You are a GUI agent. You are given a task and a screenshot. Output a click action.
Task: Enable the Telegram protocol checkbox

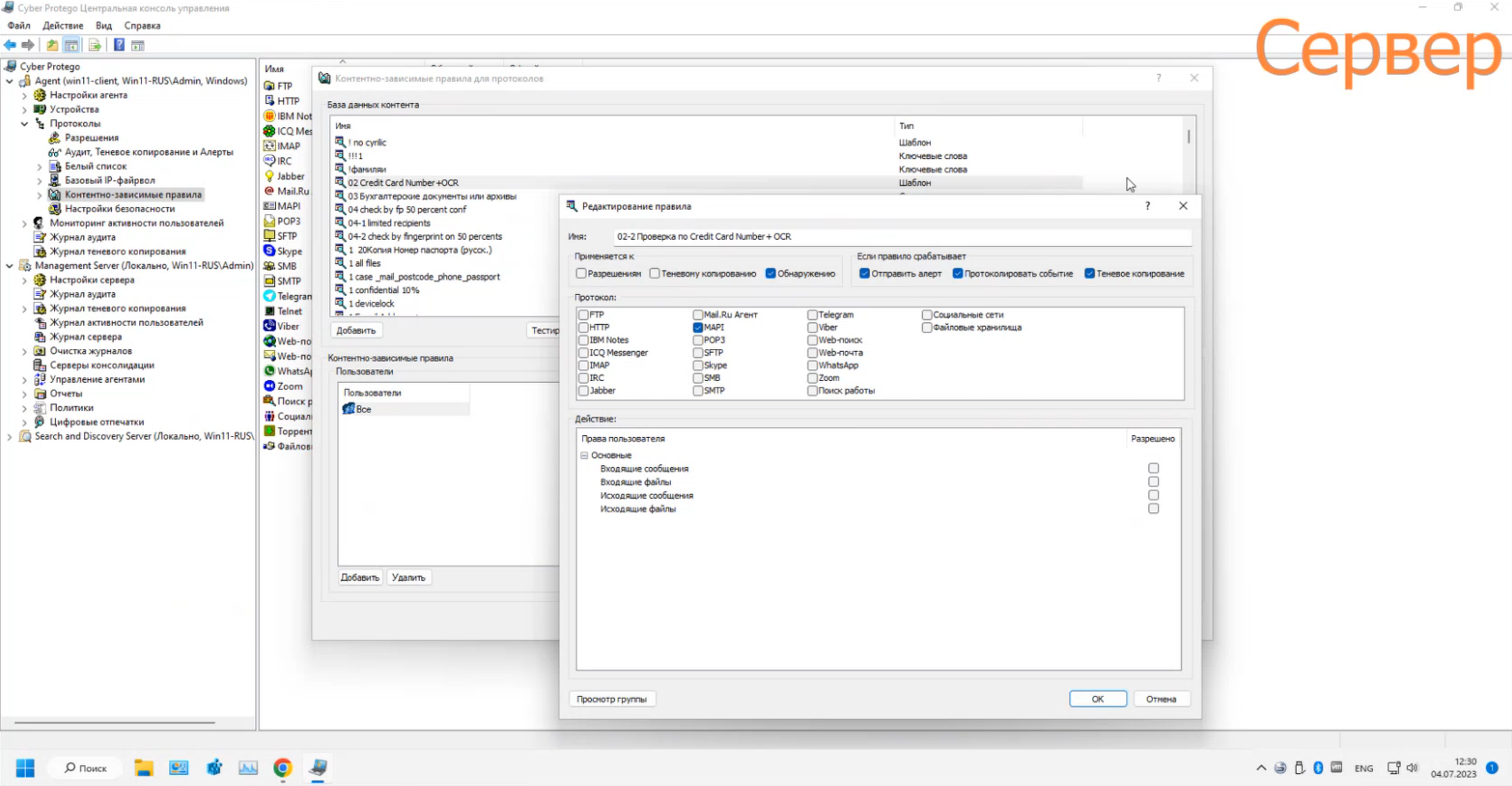812,315
